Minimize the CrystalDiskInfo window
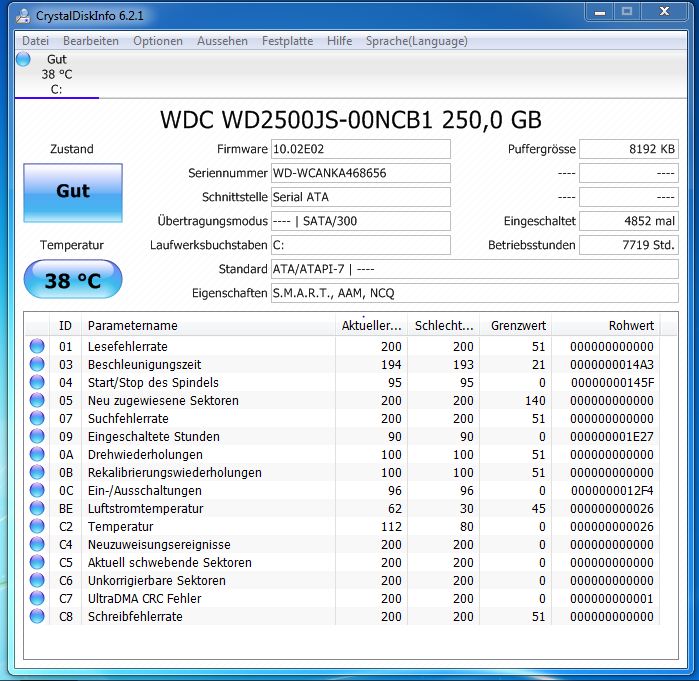The height and width of the screenshot is (681, 699). (x=600, y=12)
